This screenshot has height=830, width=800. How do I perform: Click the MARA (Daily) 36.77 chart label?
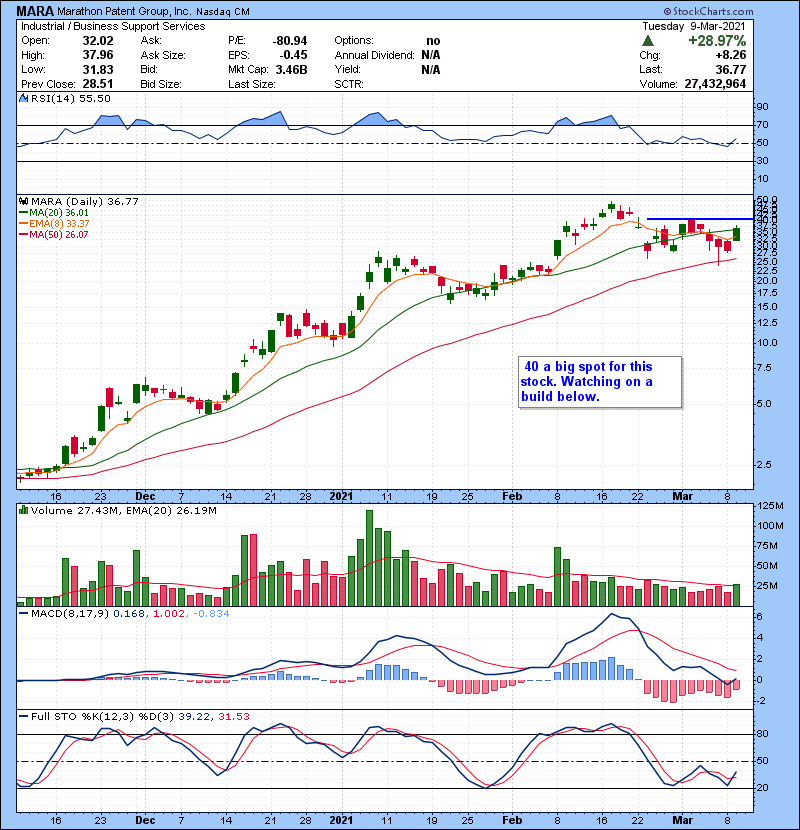pos(85,202)
